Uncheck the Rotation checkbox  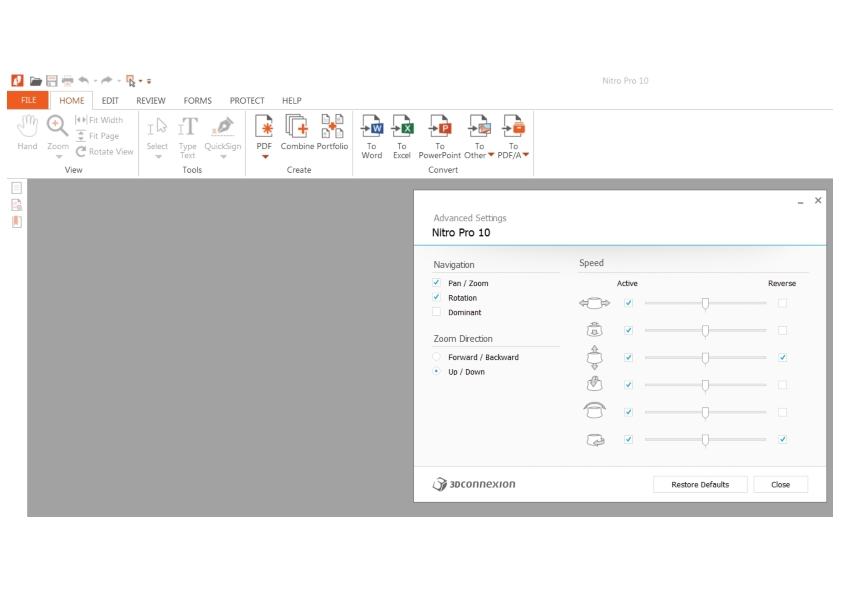click(437, 297)
